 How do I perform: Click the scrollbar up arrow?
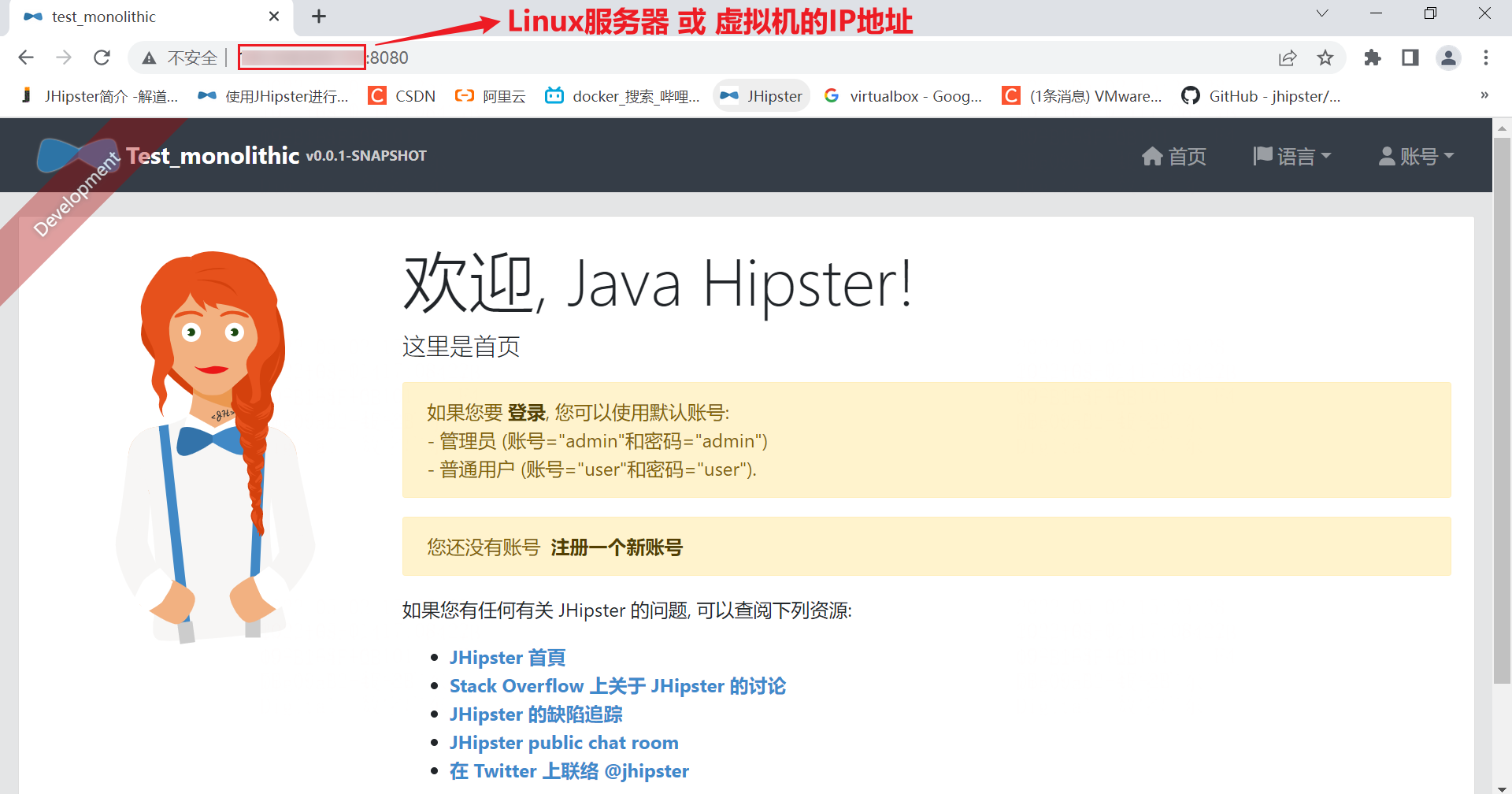point(1502,127)
